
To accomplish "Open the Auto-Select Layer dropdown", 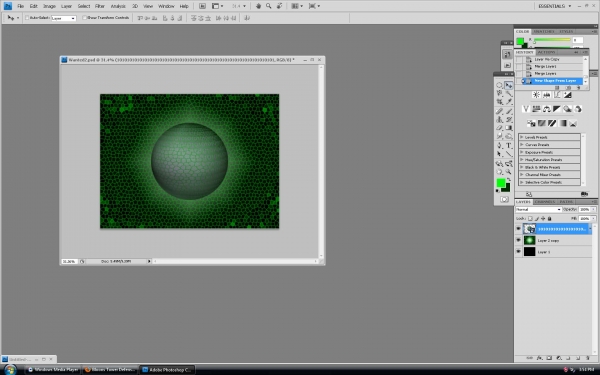I will [64, 18].
